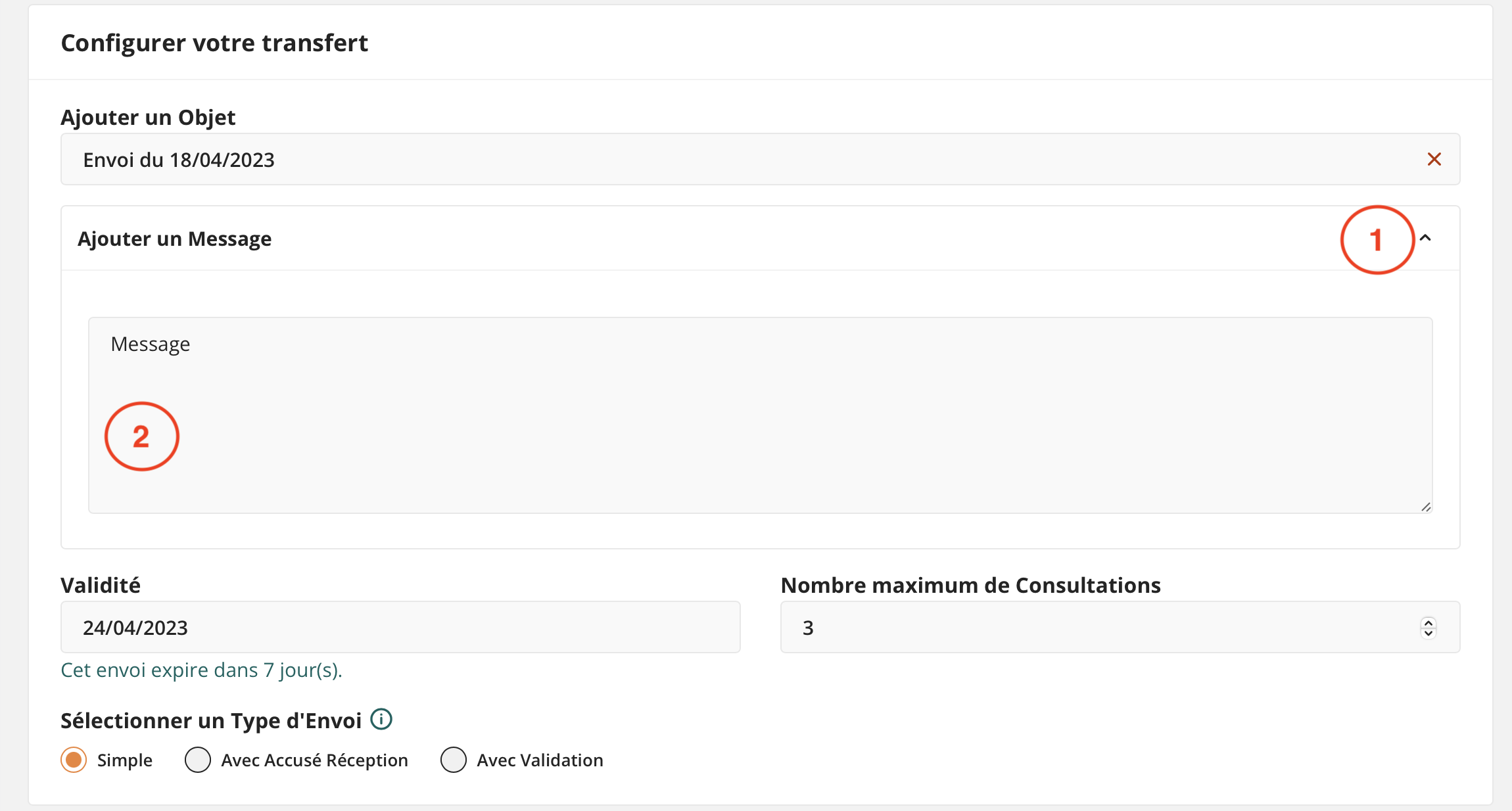1512x811 pixels.
Task: Collapse the Ajouter un Message section chevron
Action: [1425, 238]
